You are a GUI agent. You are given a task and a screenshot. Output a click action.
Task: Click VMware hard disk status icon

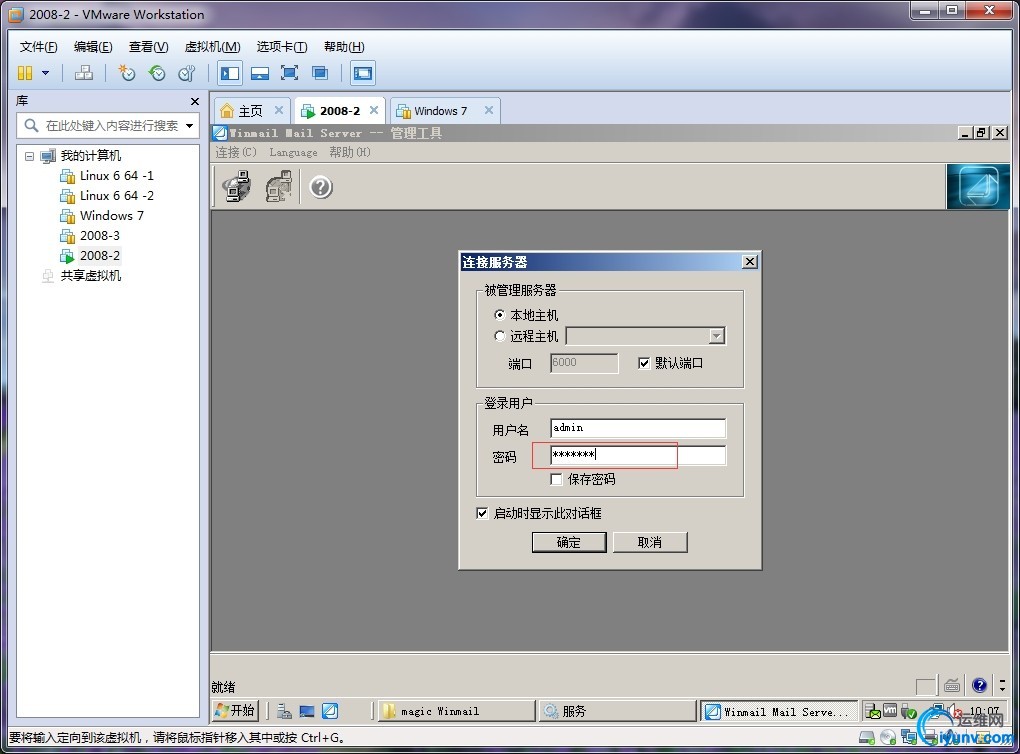(866, 737)
